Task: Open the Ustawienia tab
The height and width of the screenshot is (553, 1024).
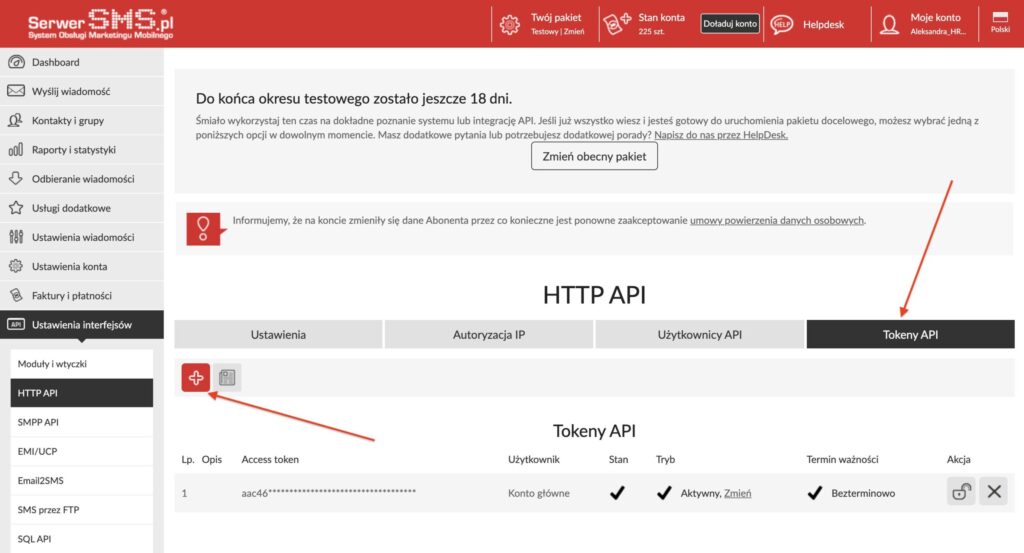Action: (x=278, y=335)
